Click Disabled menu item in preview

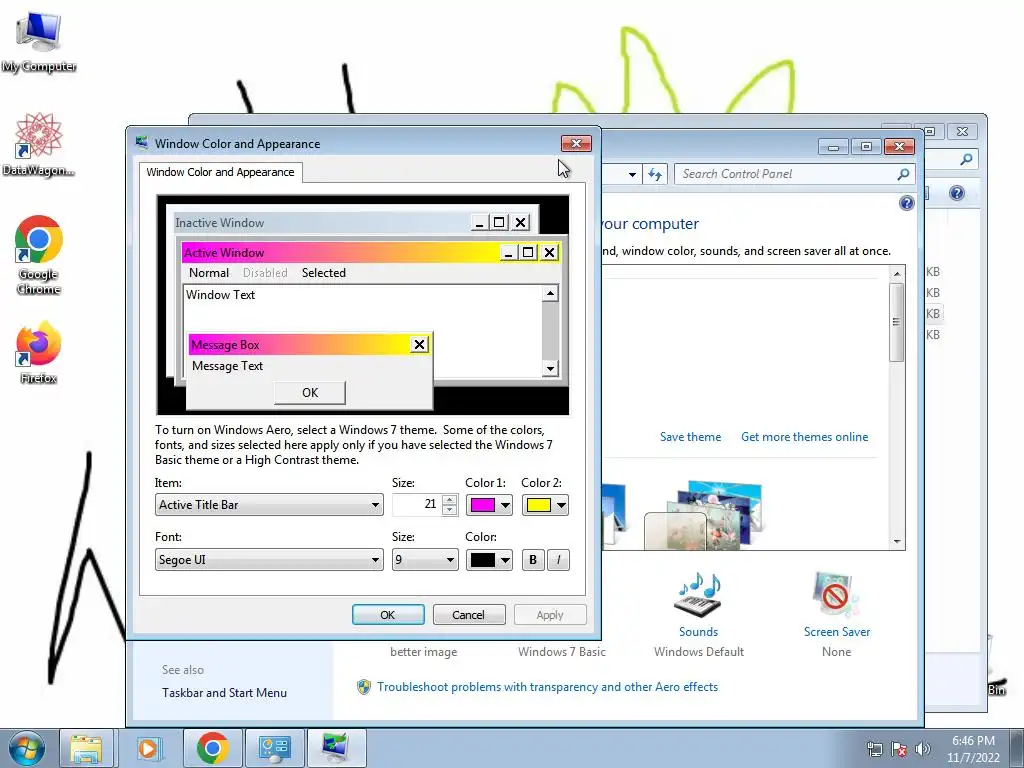(x=265, y=273)
